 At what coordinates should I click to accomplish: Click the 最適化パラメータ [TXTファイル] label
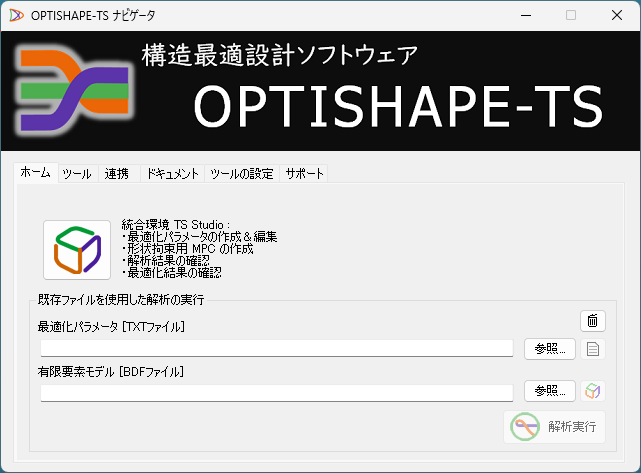(111, 327)
